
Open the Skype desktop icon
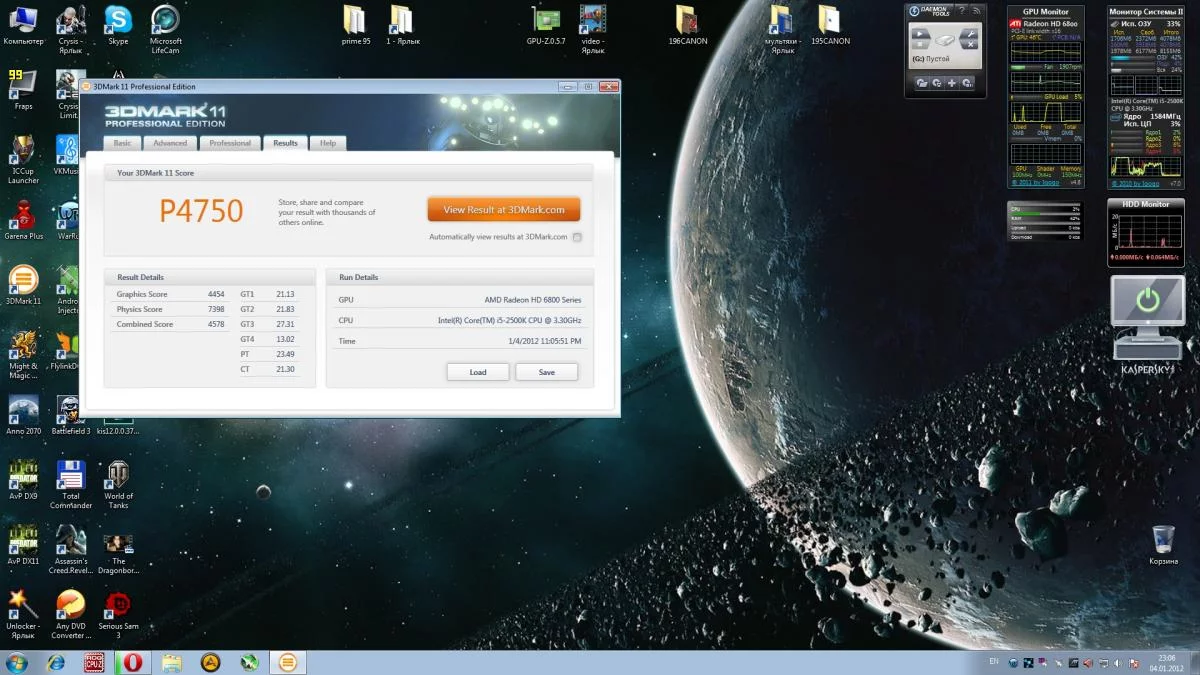point(118,20)
